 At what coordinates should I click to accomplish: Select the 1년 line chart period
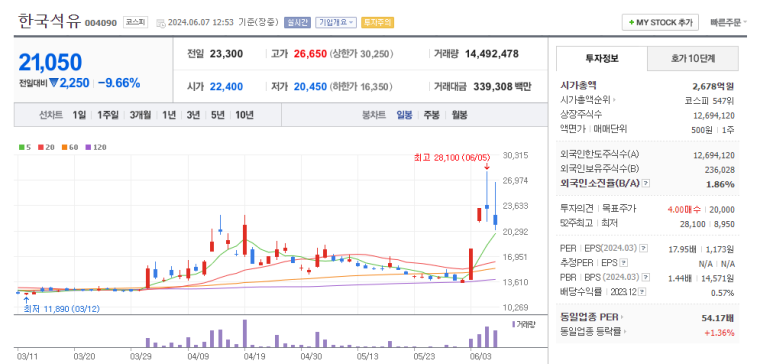pyautogui.click(x=169, y=115)
